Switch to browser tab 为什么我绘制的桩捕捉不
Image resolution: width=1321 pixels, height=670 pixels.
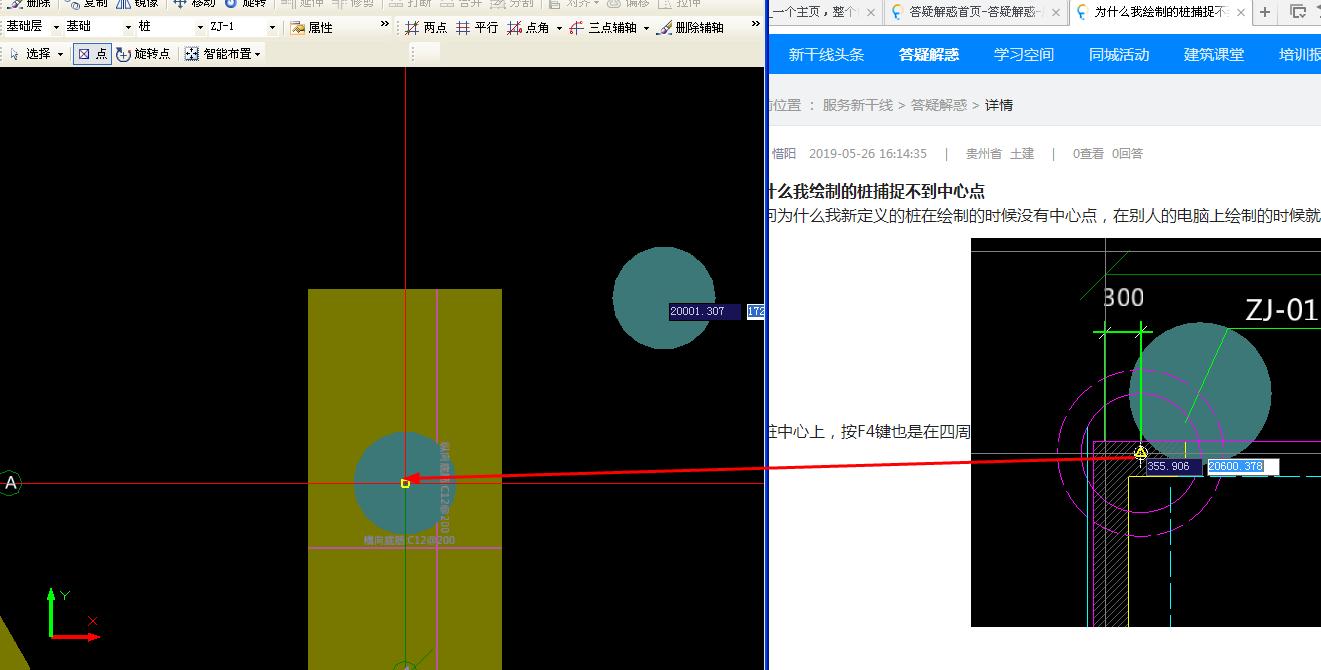tap(1161, 12)
